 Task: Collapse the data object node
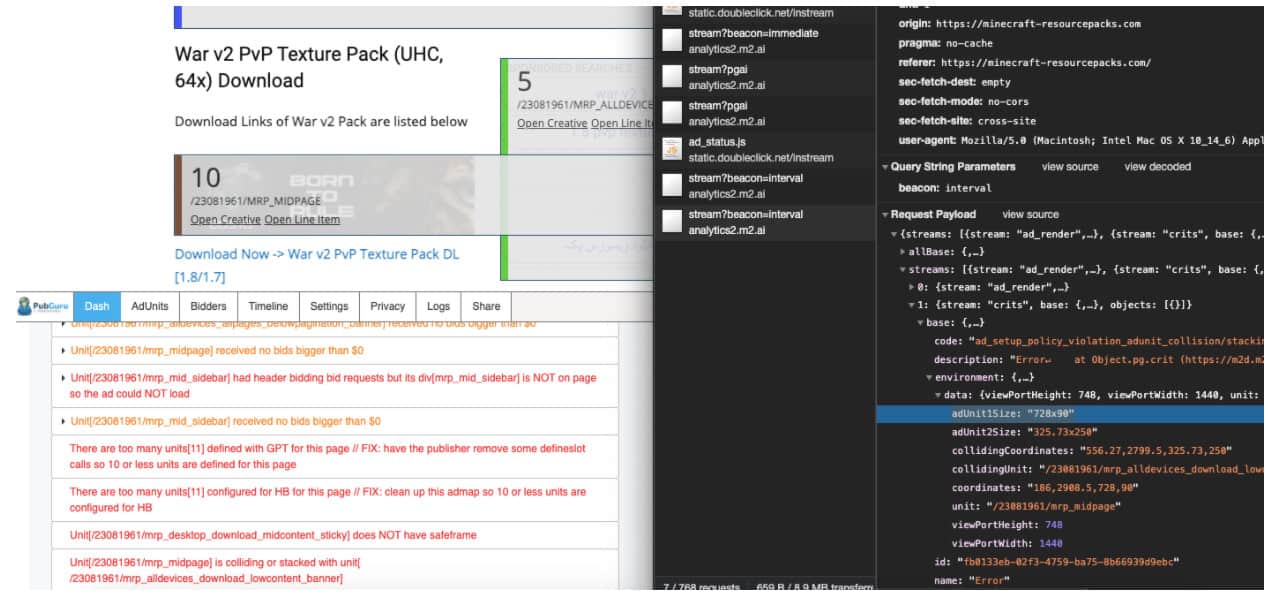tap(937, 396)
